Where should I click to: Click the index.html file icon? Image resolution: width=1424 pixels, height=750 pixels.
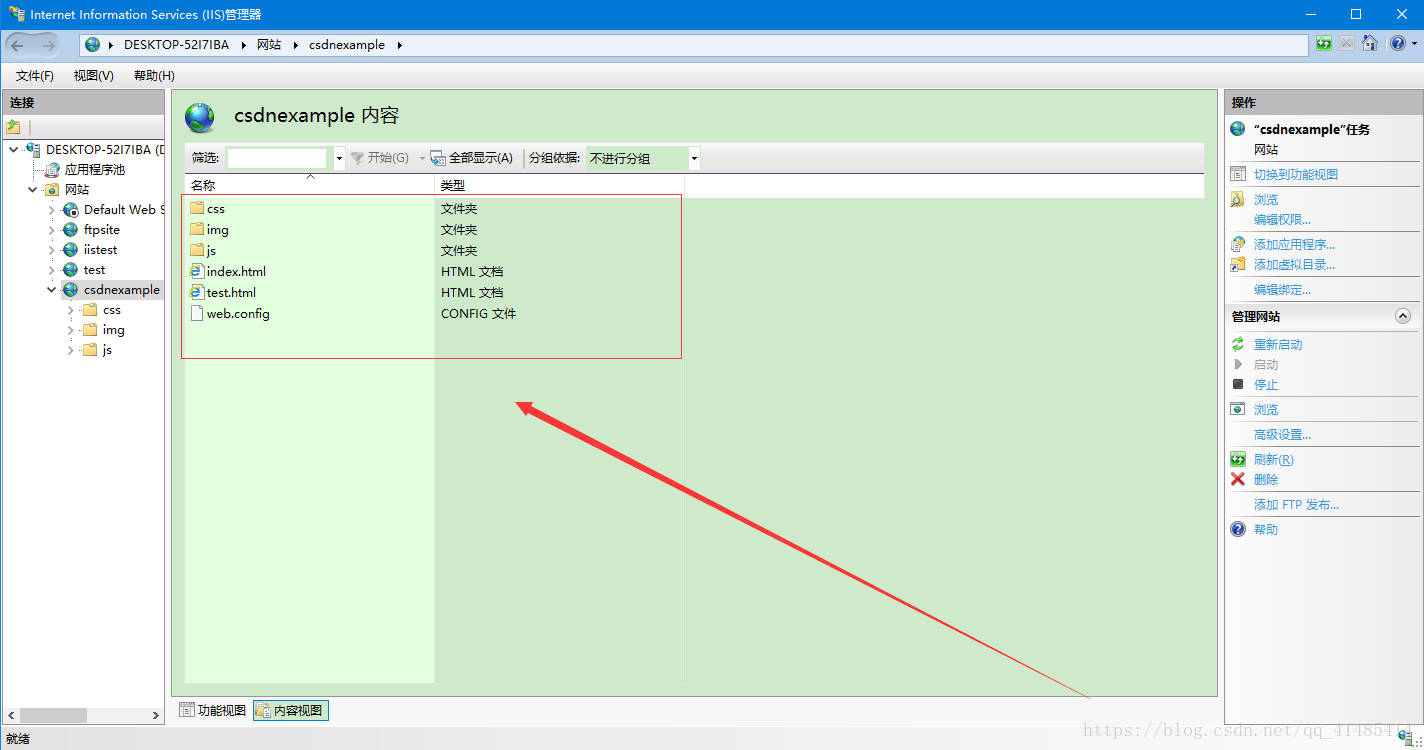(x=197, y=271)
